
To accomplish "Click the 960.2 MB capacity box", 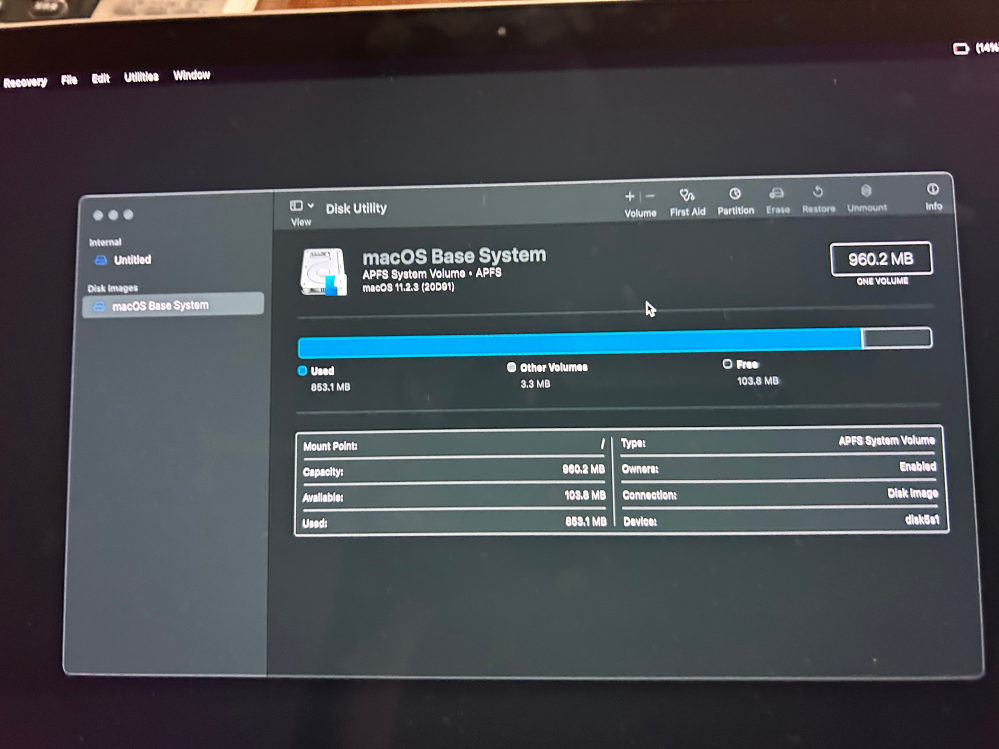I will [881, 259].
